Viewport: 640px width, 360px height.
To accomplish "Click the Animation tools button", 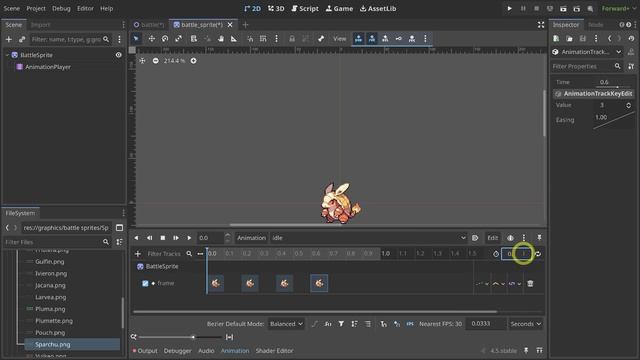I will click(251, 238).
